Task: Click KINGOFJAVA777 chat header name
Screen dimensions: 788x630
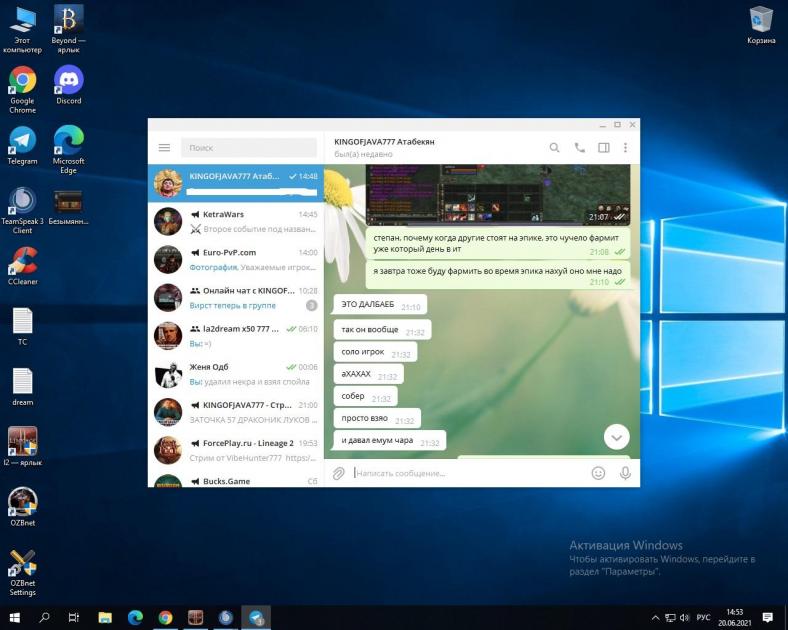Action: click(x=384, y=143)
